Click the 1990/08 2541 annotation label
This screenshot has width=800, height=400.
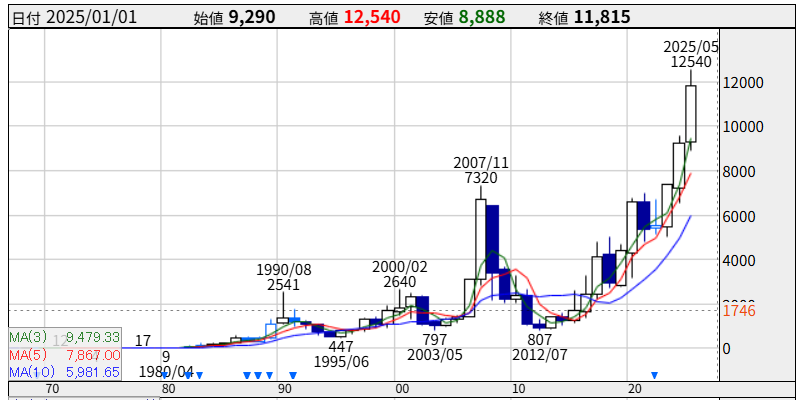click(284, 277)
